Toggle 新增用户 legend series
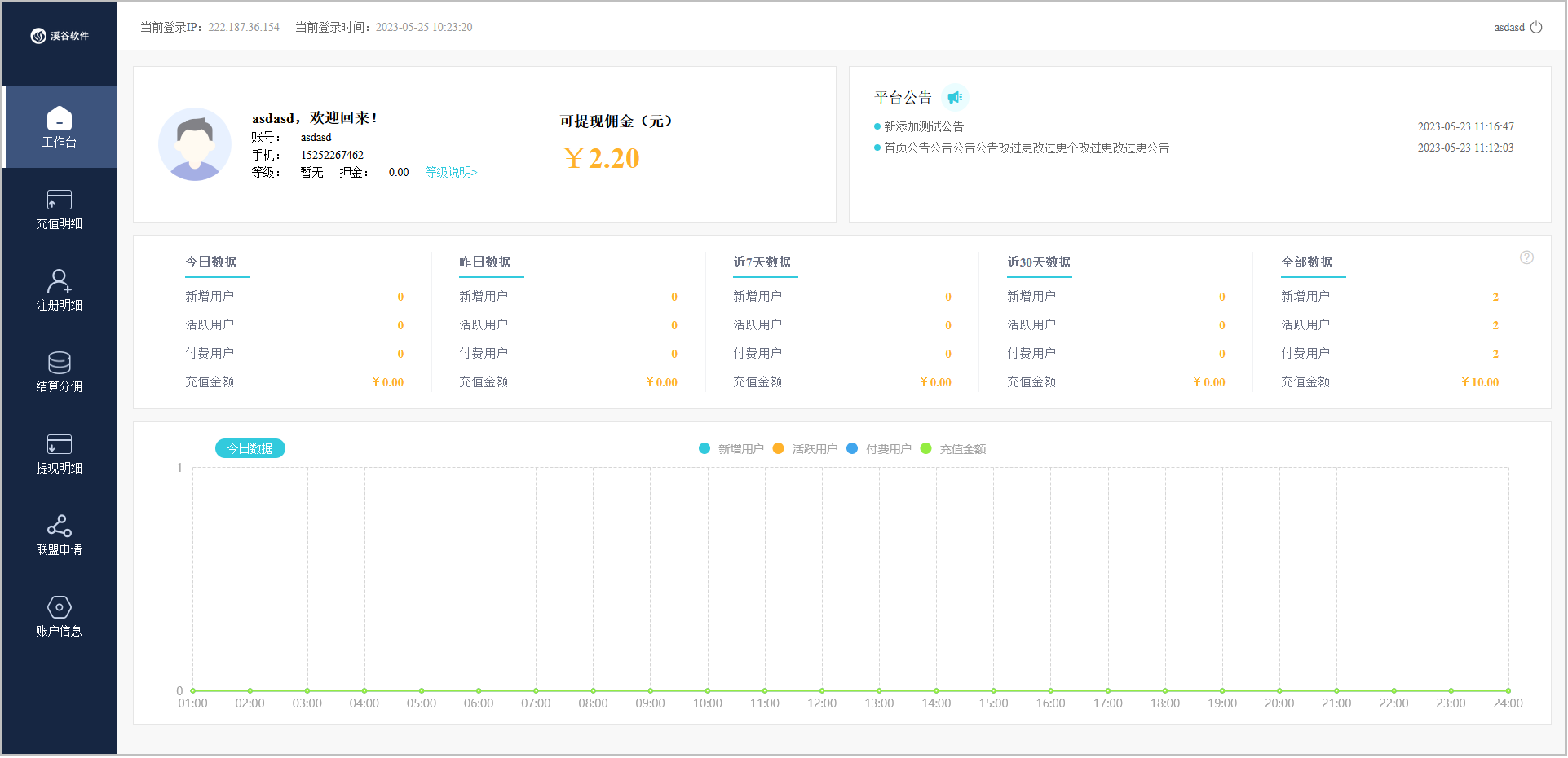1568x758 pixels. [731, 449]
